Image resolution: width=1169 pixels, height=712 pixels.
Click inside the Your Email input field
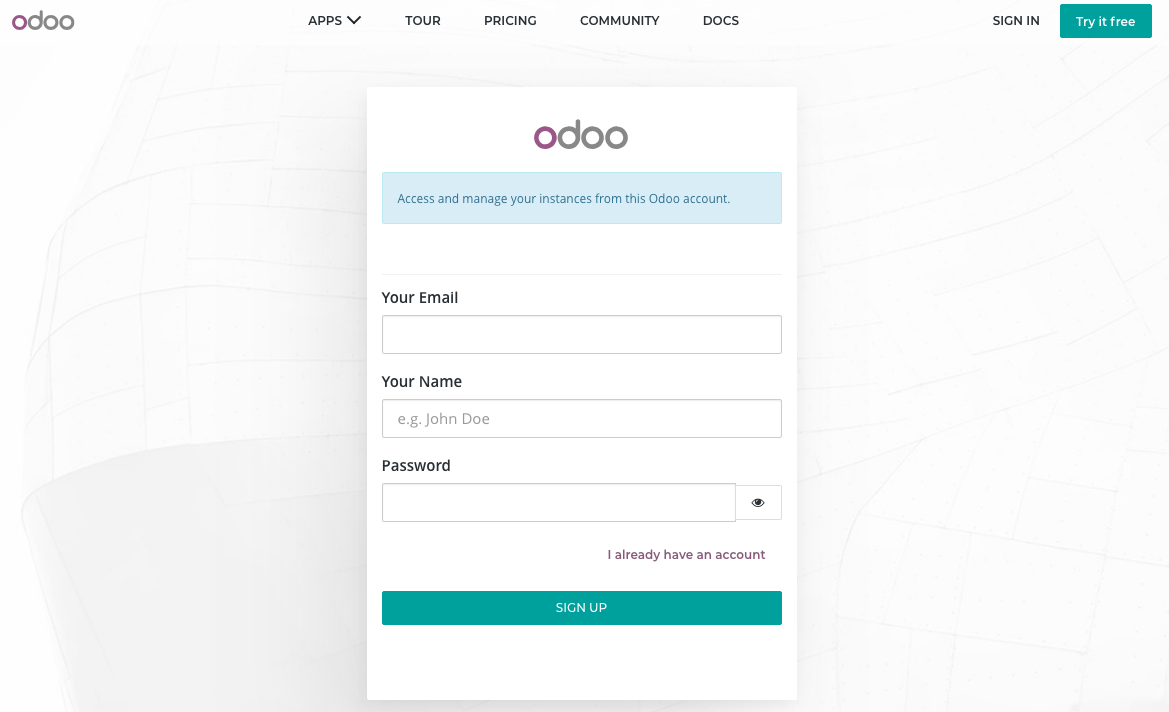(581, 334)
